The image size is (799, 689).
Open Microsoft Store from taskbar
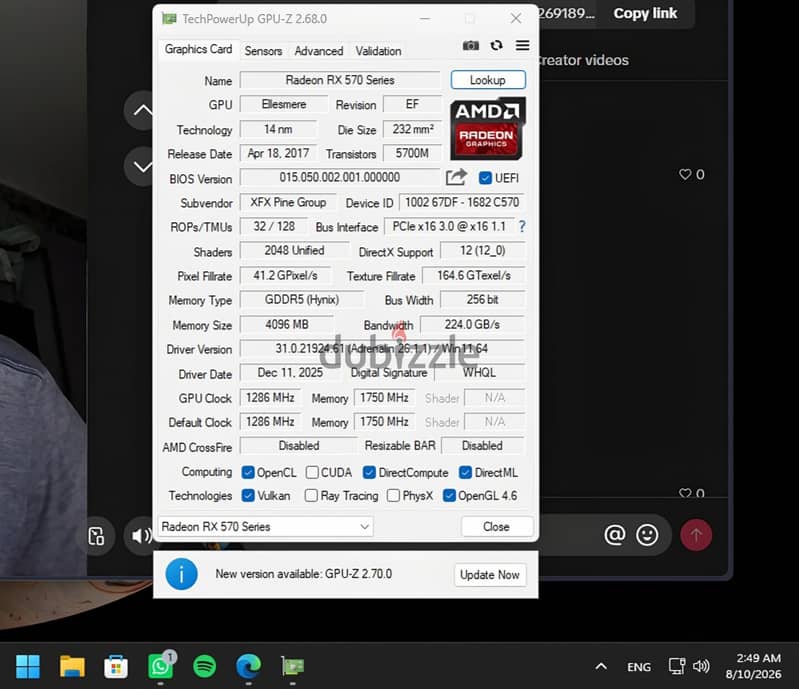116,667
